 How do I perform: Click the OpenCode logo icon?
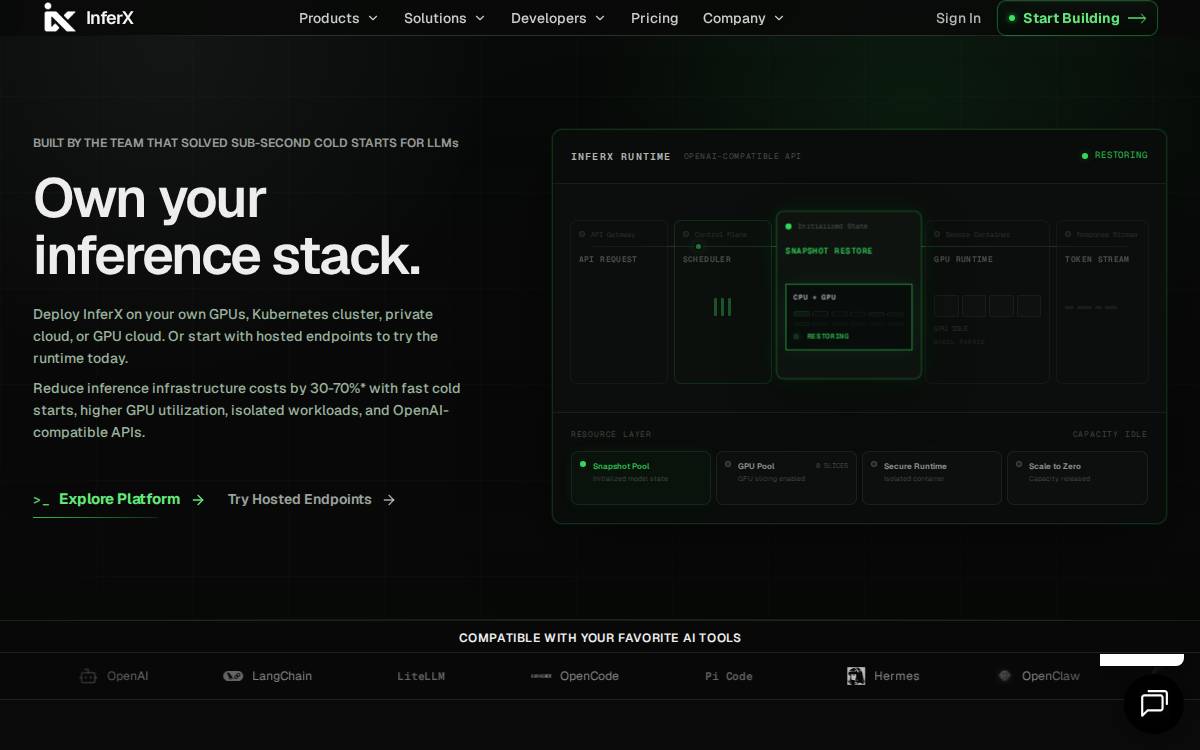[541, 676]
